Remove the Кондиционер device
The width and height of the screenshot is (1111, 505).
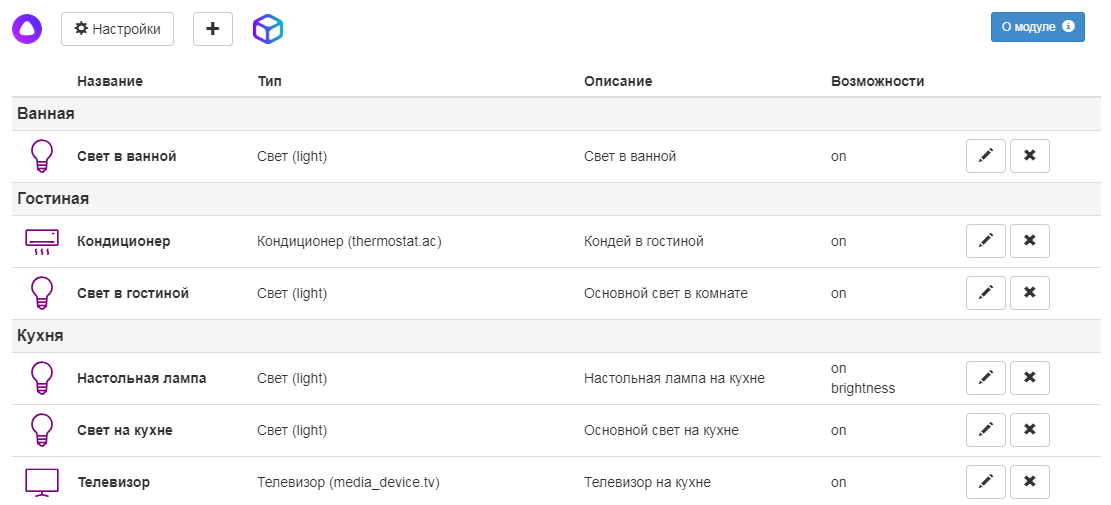1029,241
